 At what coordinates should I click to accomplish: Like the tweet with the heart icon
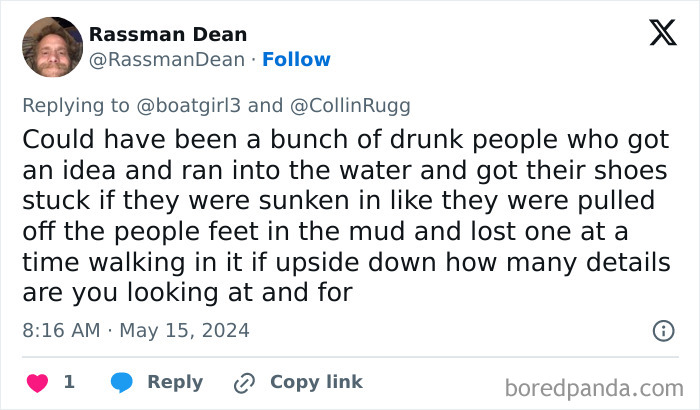(x=38, y=382)
